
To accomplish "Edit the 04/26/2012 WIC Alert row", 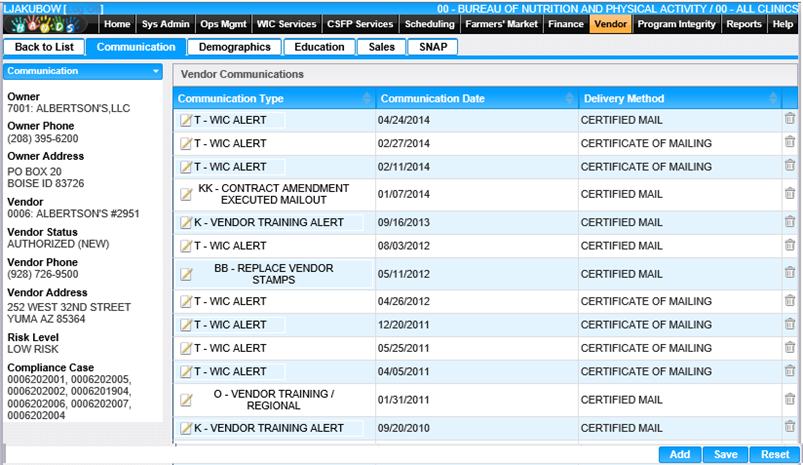I will [x=186, y=302].
